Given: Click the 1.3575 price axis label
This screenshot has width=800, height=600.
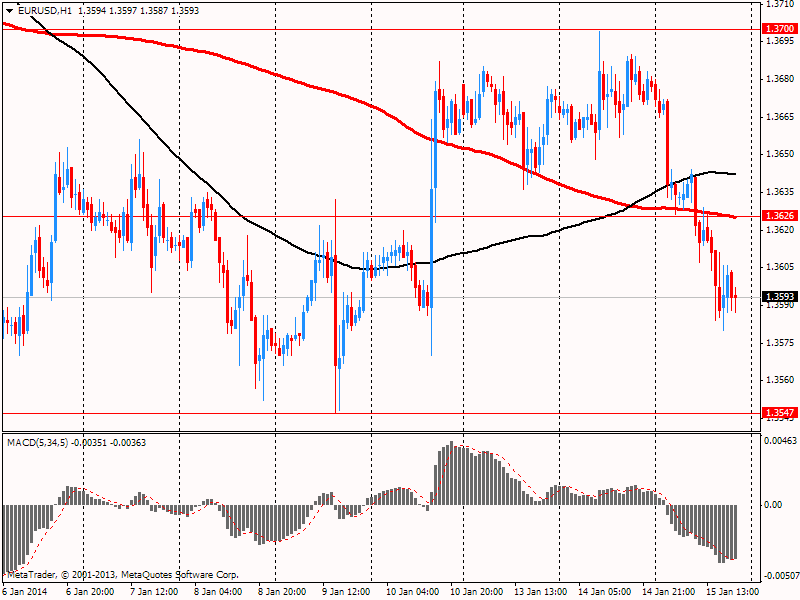Looking at the screenshot, I should click(781, 342).
